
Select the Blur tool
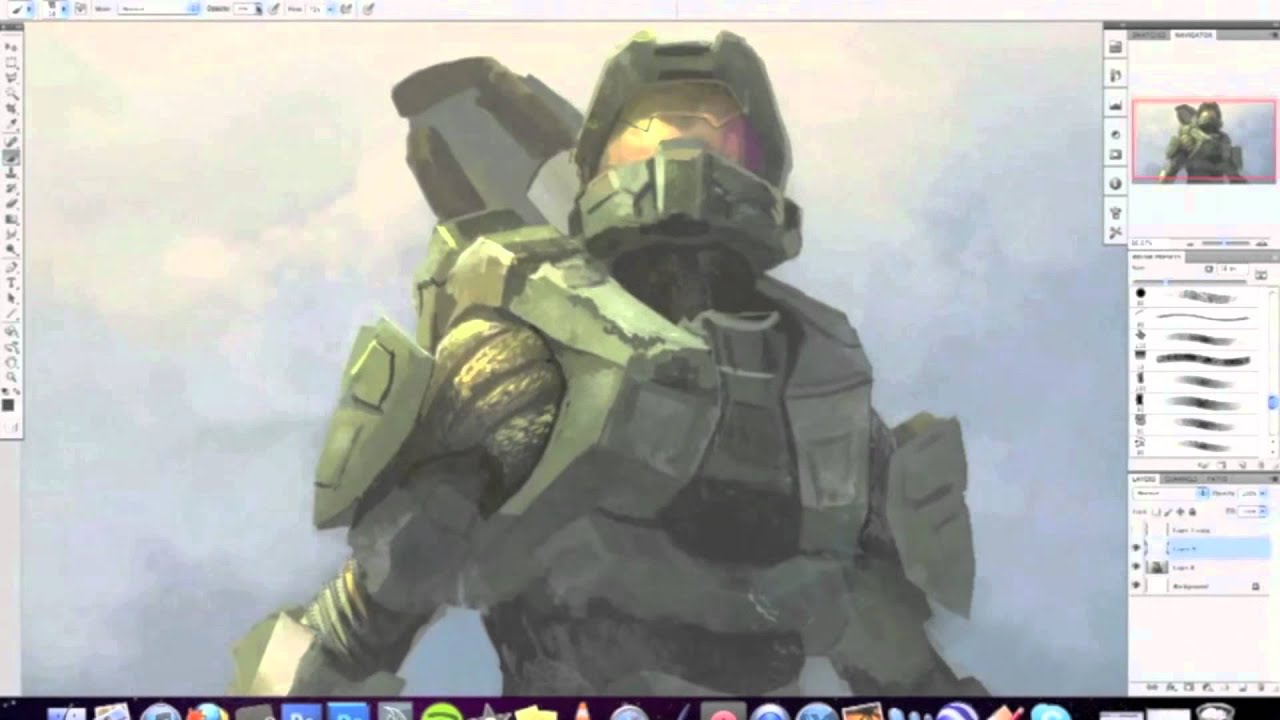[12, 234]
